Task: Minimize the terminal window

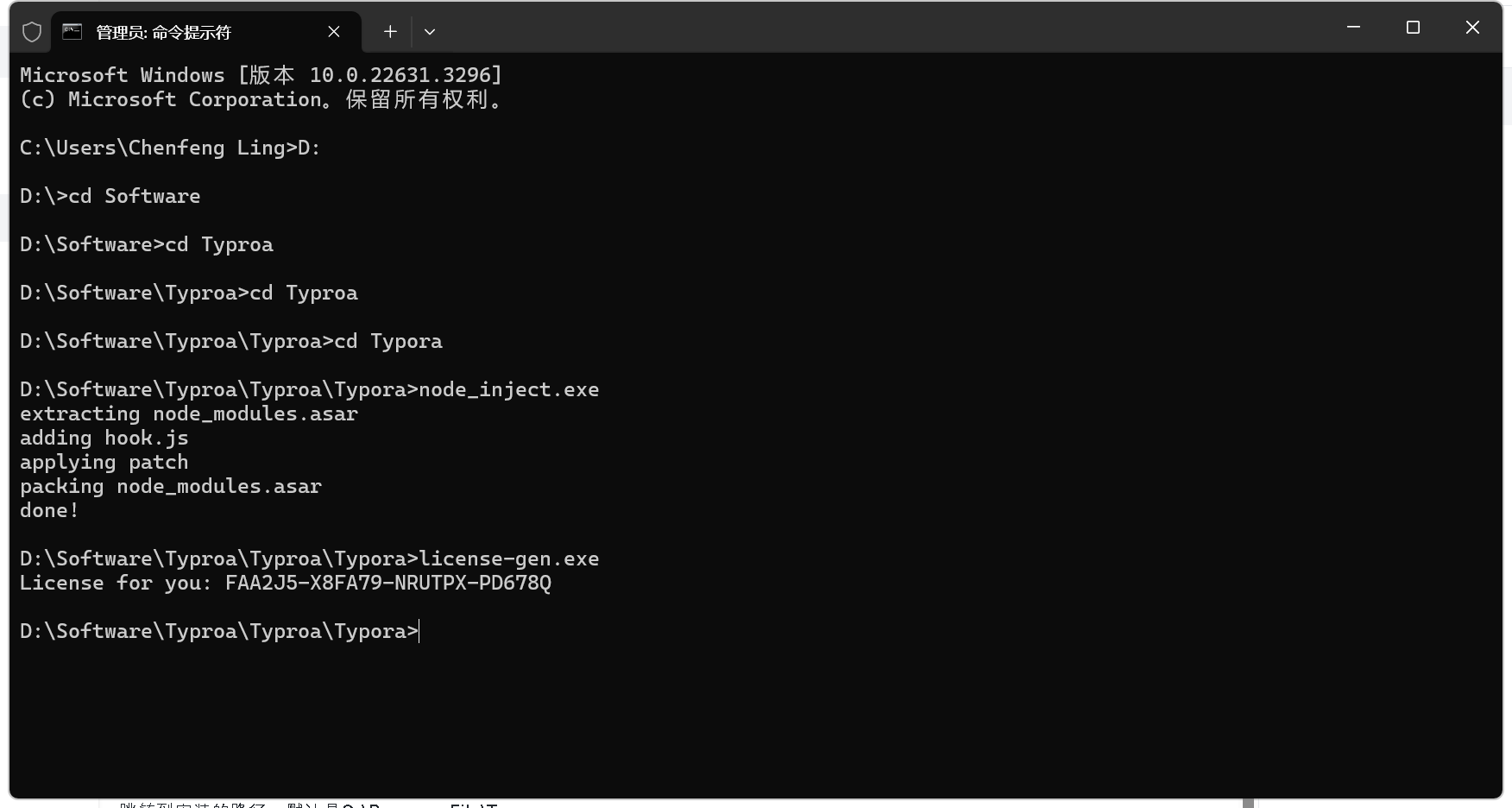Action: pyautogui.click(x=1353, y=28)
